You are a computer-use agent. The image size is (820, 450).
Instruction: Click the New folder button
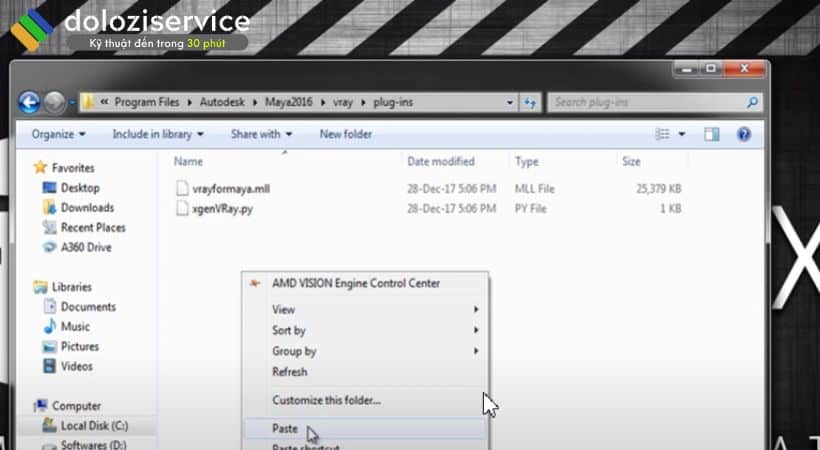pyautogui.click(x=346, y=134)
